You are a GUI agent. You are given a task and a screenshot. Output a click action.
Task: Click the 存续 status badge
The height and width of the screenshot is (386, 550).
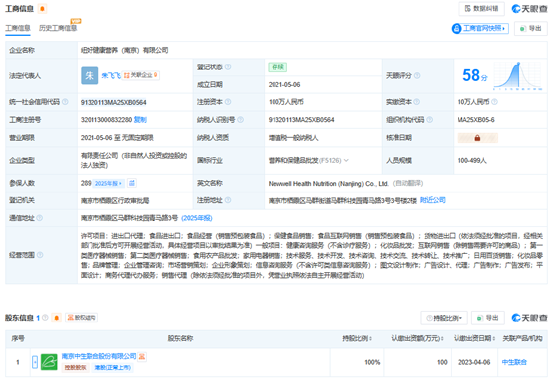(278, 67)
